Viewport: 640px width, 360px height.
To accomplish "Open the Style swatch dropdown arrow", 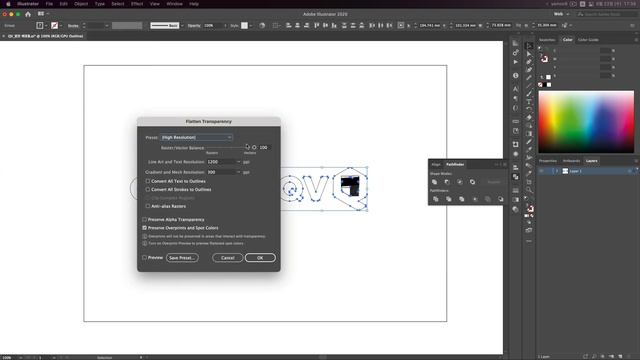I will coord(251,25).
